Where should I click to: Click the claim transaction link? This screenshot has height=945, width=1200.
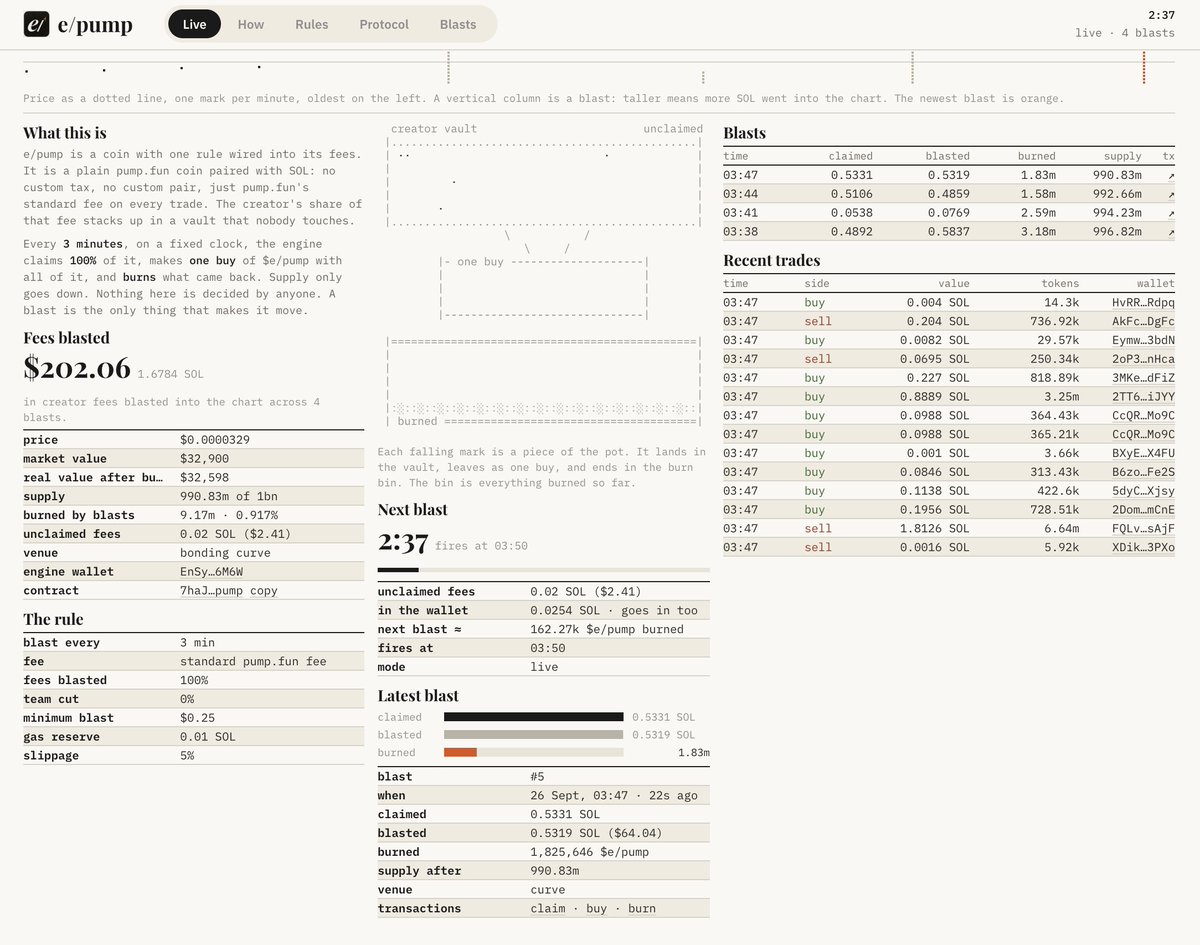coord(547,909)
